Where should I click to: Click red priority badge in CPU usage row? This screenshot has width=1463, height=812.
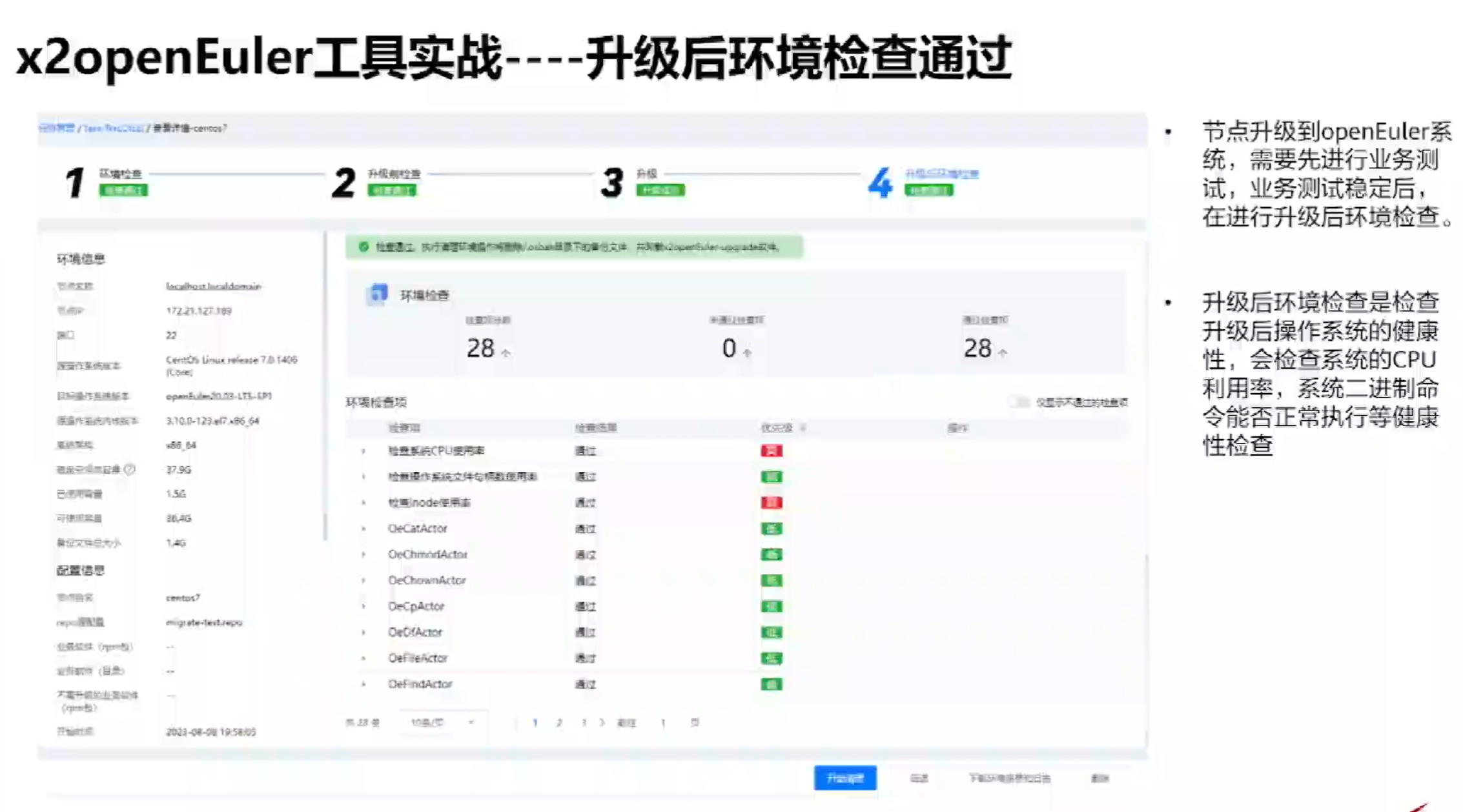(x=772, y=451)
